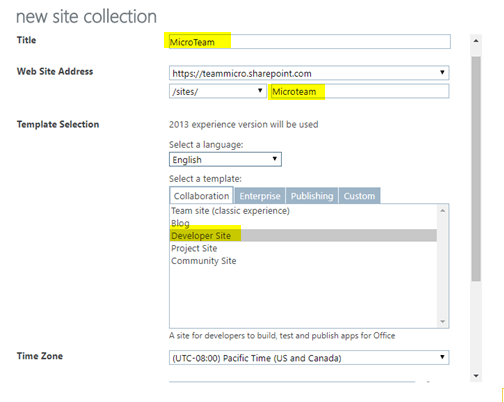504x402 pixels.
Task: Click the Microteam URL name field
Action: 359,91
